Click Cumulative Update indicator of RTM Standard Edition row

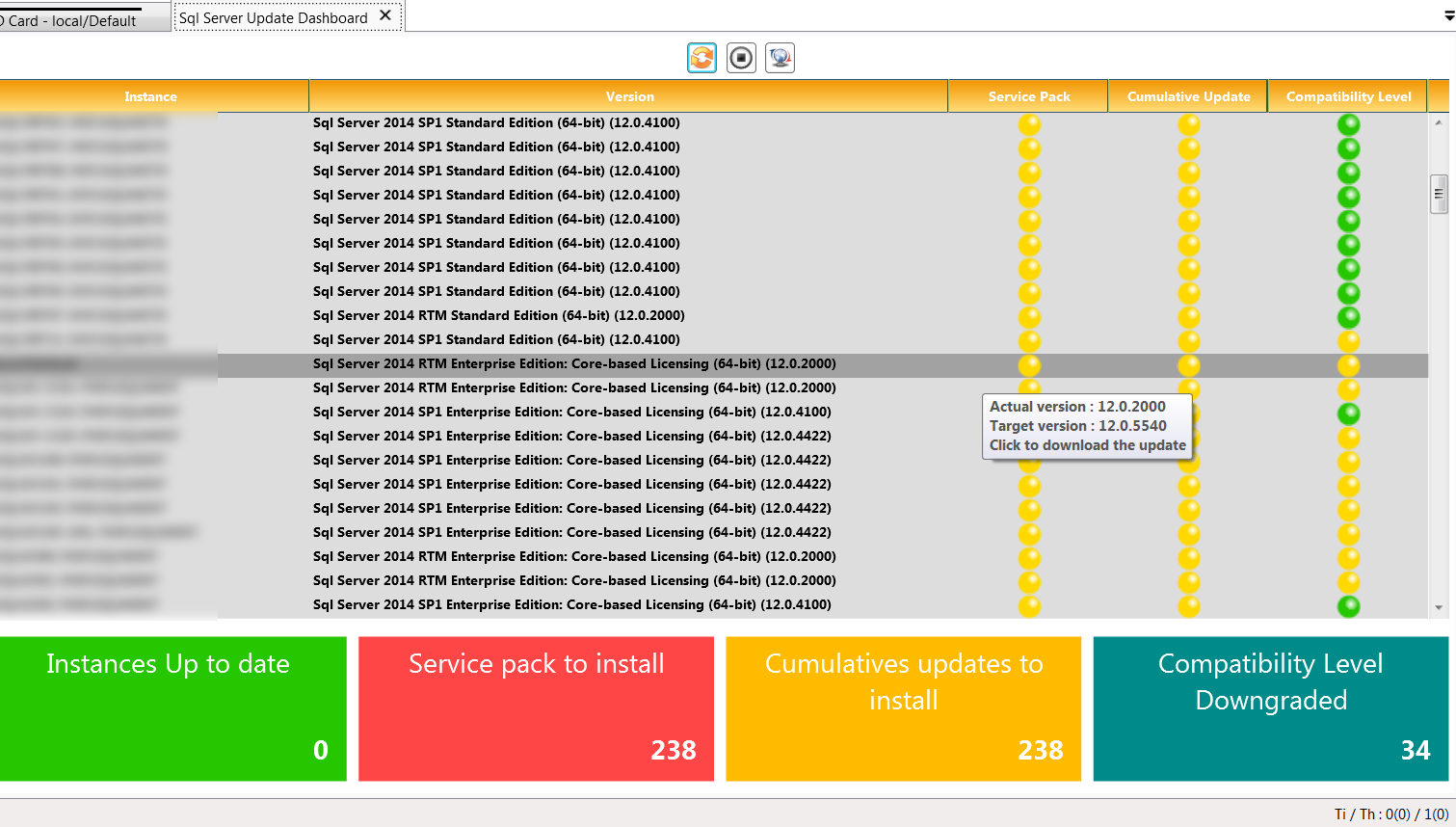pos(1189,317)
